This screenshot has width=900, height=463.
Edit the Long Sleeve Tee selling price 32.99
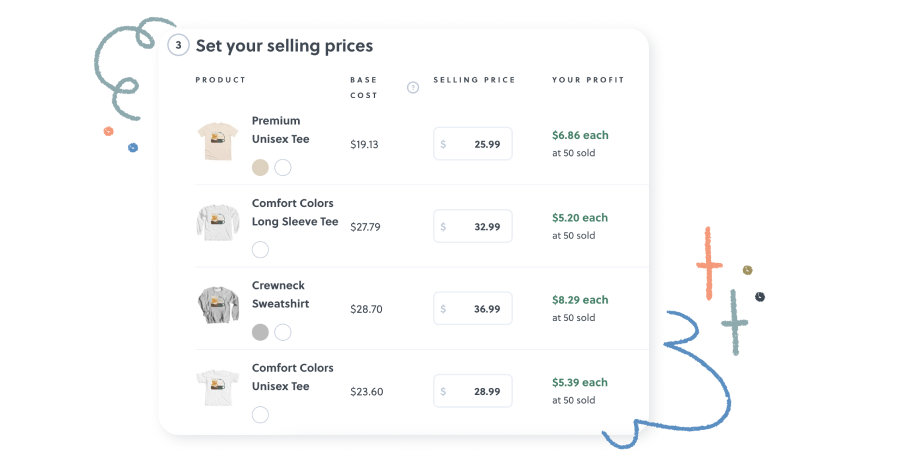[473, 226]
